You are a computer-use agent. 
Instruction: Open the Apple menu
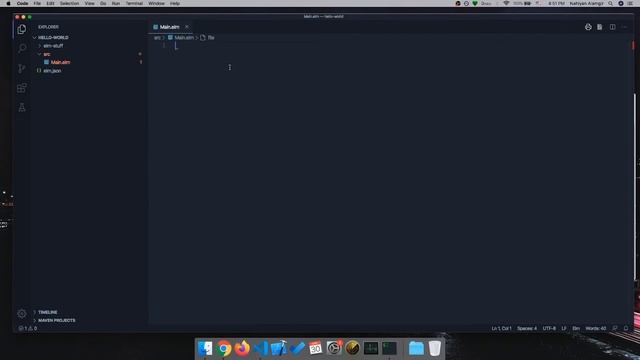coord(8,3)
